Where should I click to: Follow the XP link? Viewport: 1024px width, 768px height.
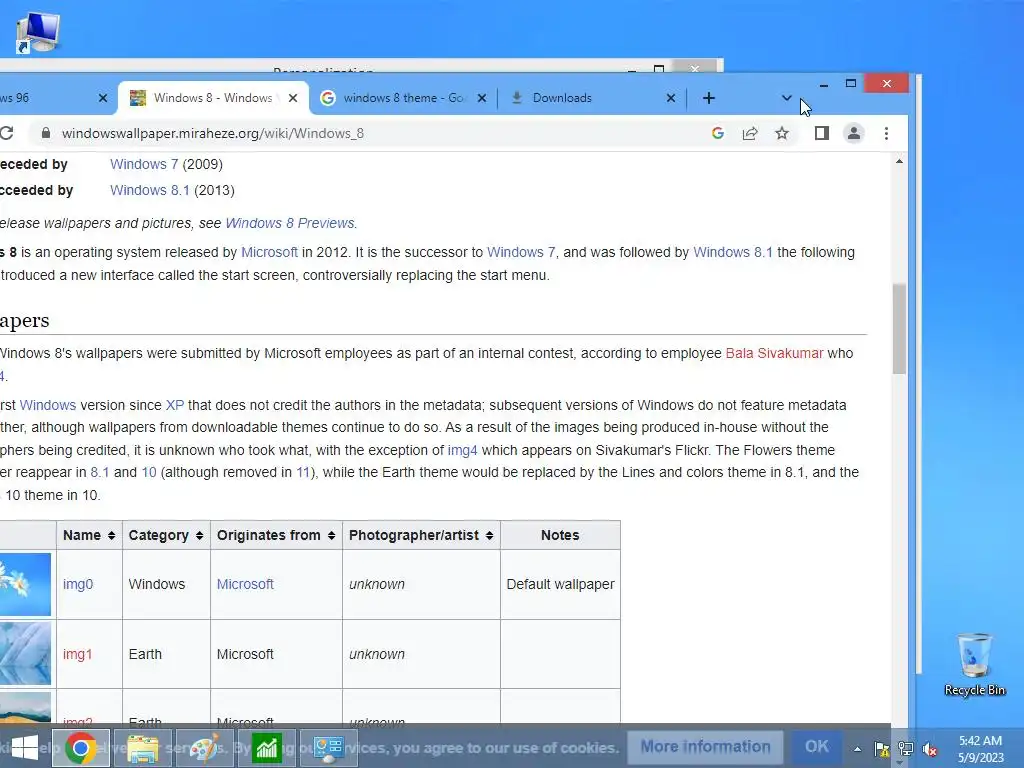point(174,406)
